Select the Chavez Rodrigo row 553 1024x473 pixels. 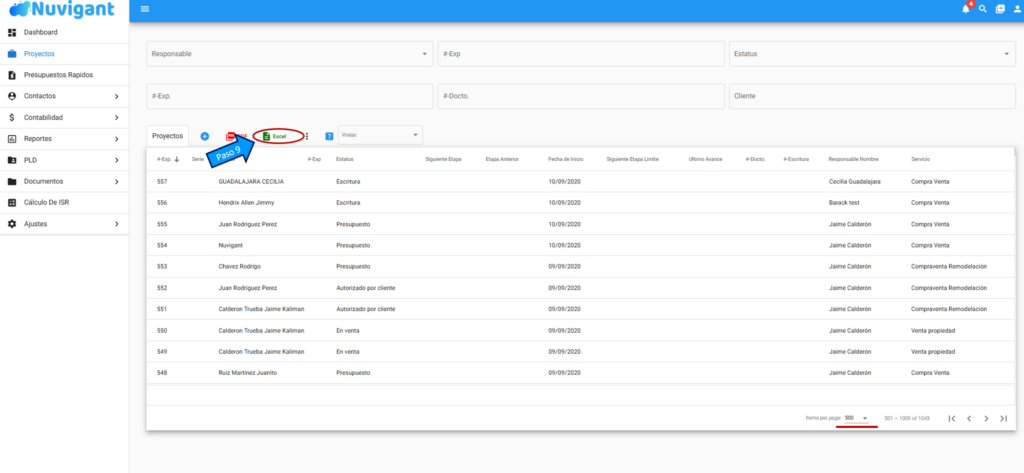(581, 267)
